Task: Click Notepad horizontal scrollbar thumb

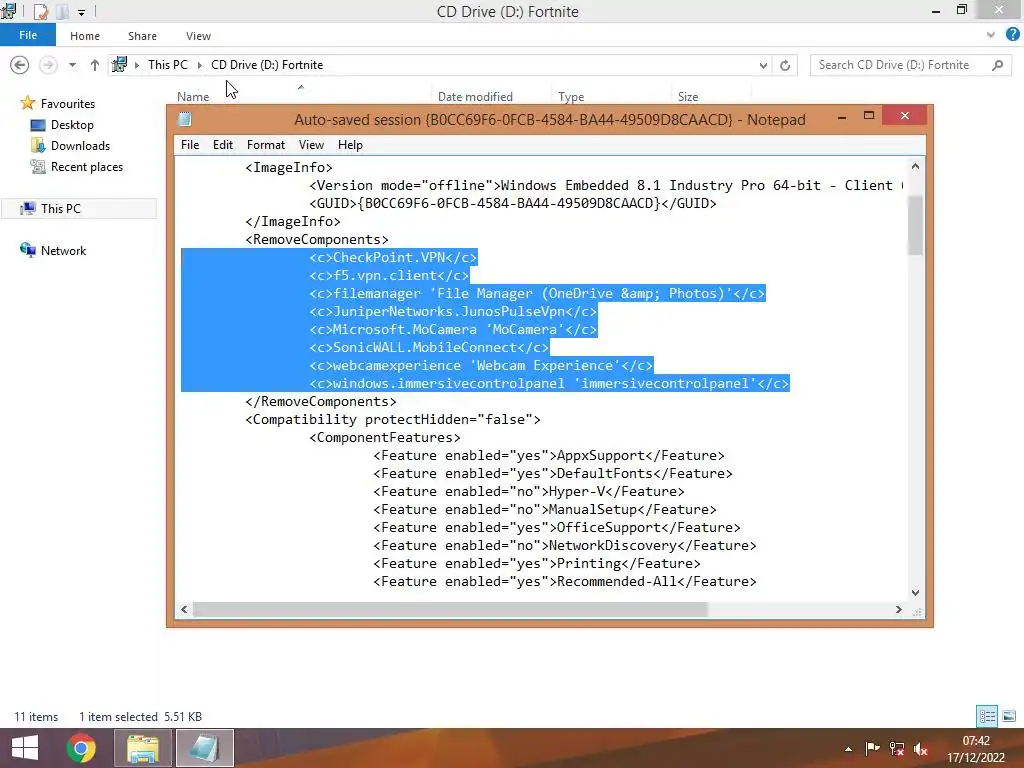Action: point(450,609)
